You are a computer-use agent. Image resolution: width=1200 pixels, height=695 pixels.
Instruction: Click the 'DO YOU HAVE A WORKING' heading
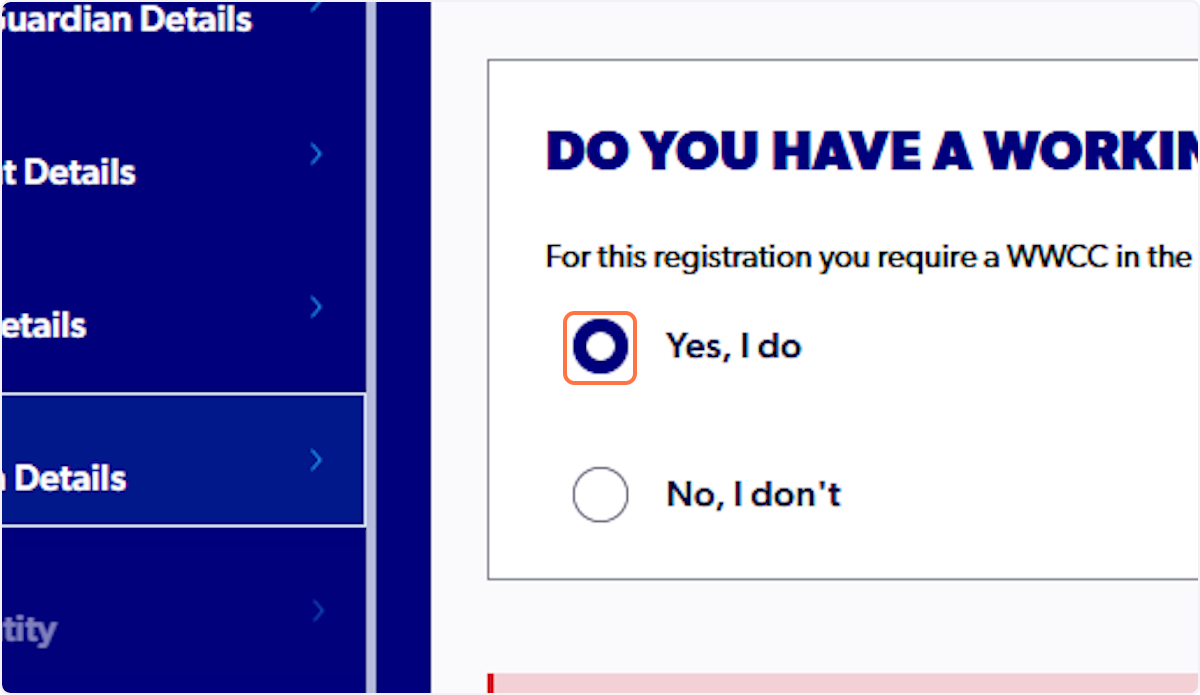[x=870, y=152]
